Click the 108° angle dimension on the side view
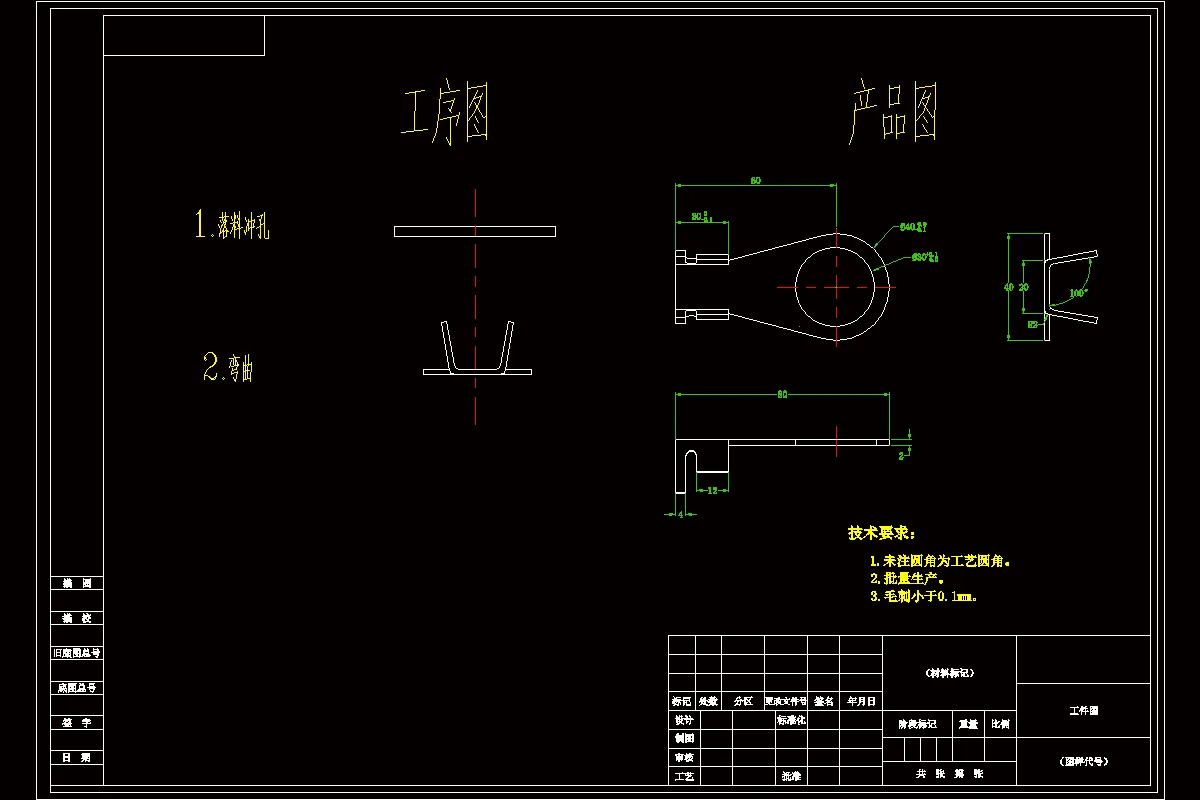Screen dimensions: 1200x800 tap(1077, 293)
